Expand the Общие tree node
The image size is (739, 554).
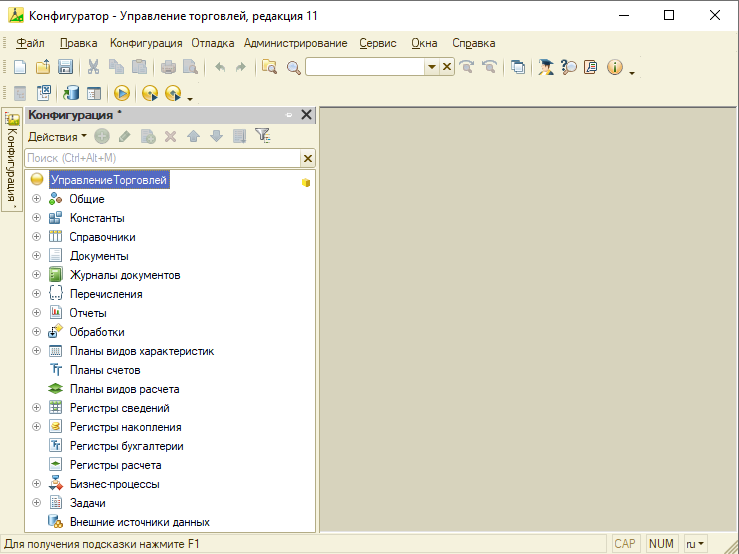(36, 198)
